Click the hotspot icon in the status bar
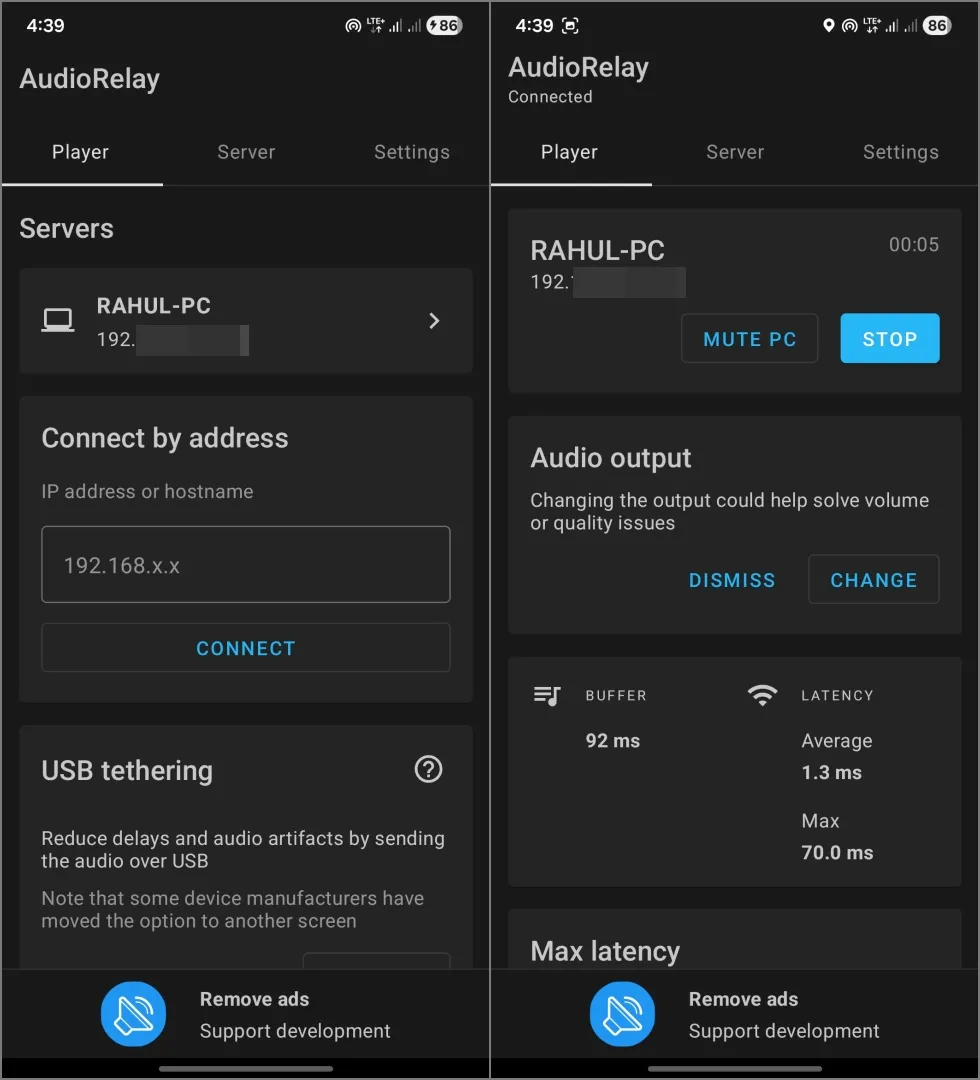980x1080 pixels. [851, 25]
